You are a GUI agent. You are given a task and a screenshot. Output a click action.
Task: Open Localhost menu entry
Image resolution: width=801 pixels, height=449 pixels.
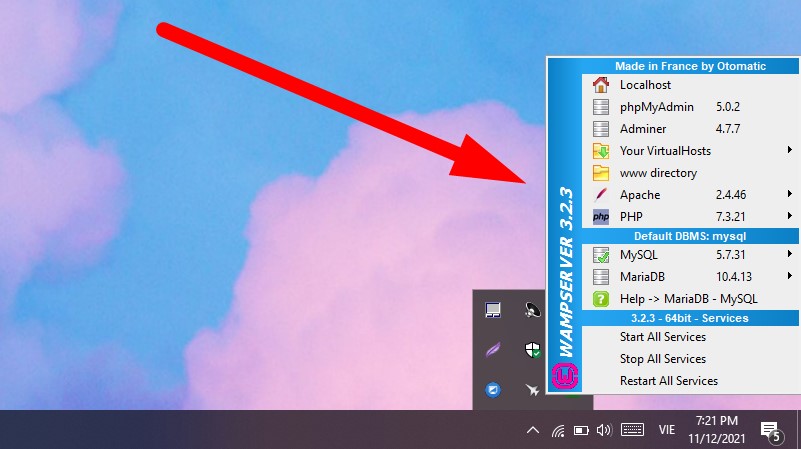(691, 85)
